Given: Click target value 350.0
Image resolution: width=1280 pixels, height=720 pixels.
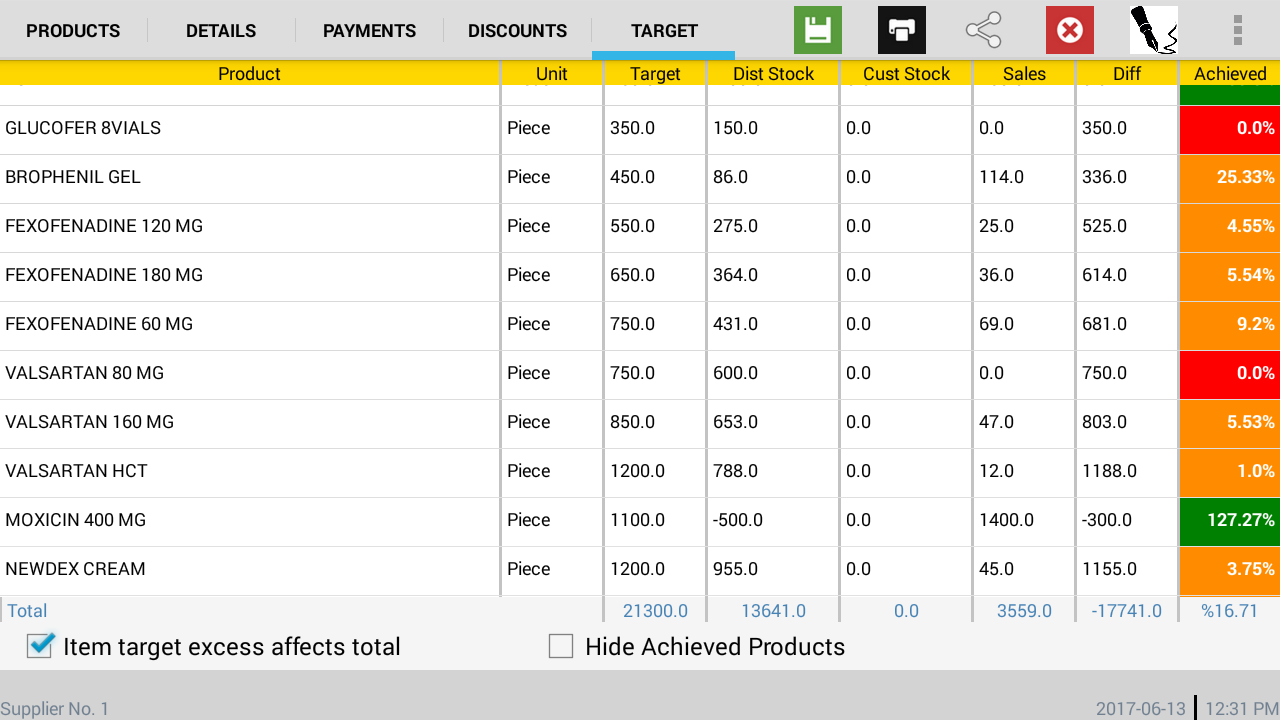Looking at the screenshot, I should [632, 128].
